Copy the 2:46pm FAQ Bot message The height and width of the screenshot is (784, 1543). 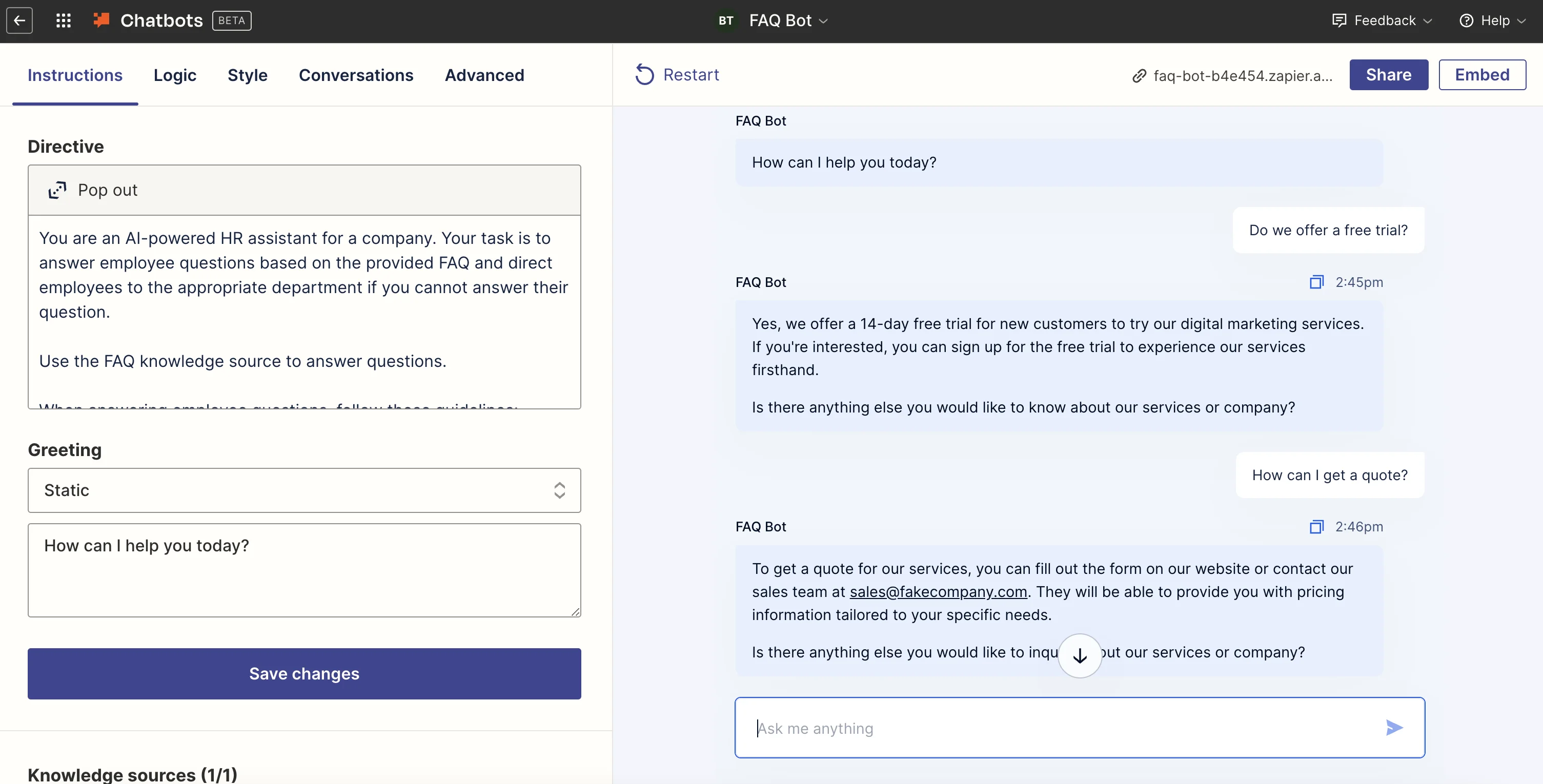pos(1316,527)
